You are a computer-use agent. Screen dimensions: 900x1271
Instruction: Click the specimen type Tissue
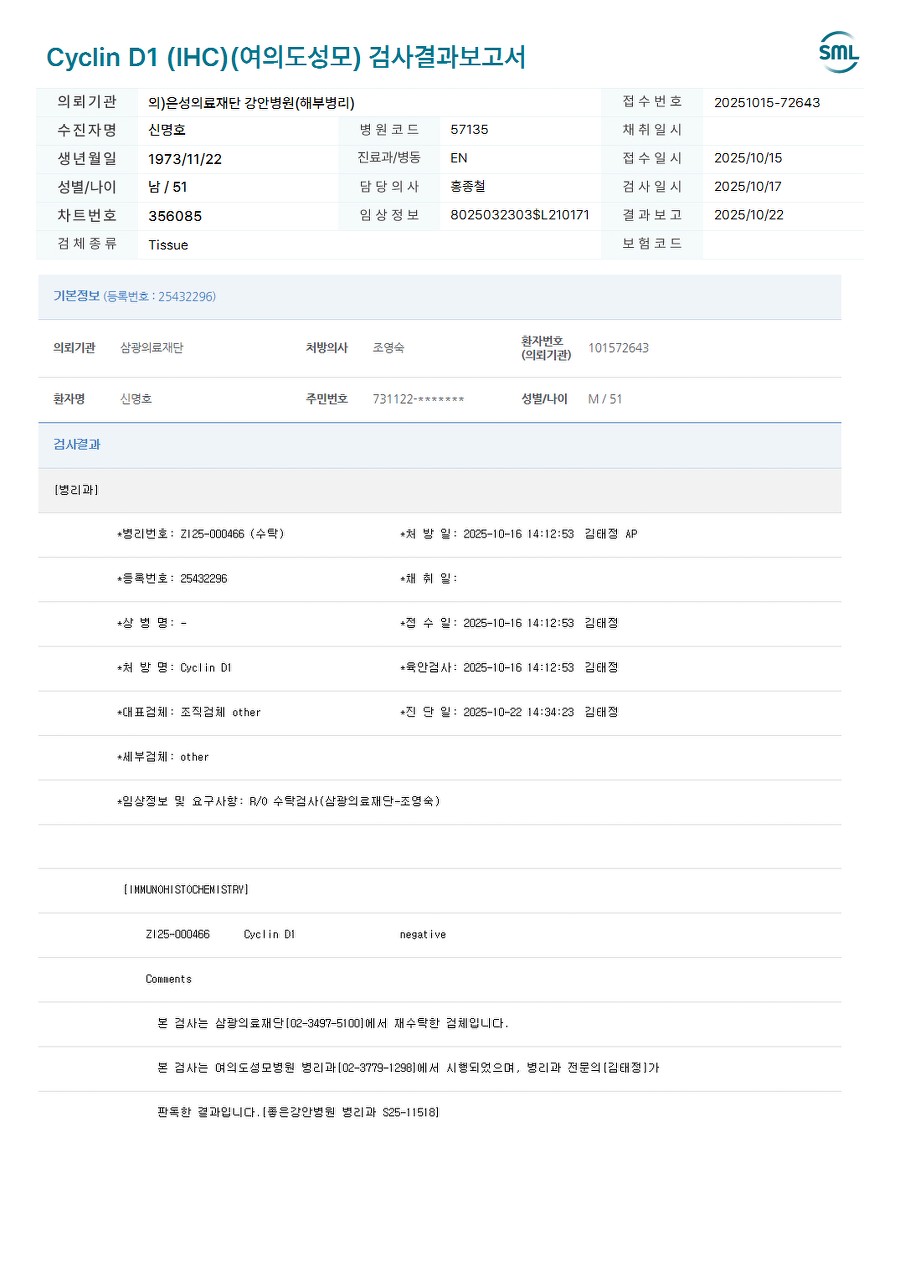168,245
